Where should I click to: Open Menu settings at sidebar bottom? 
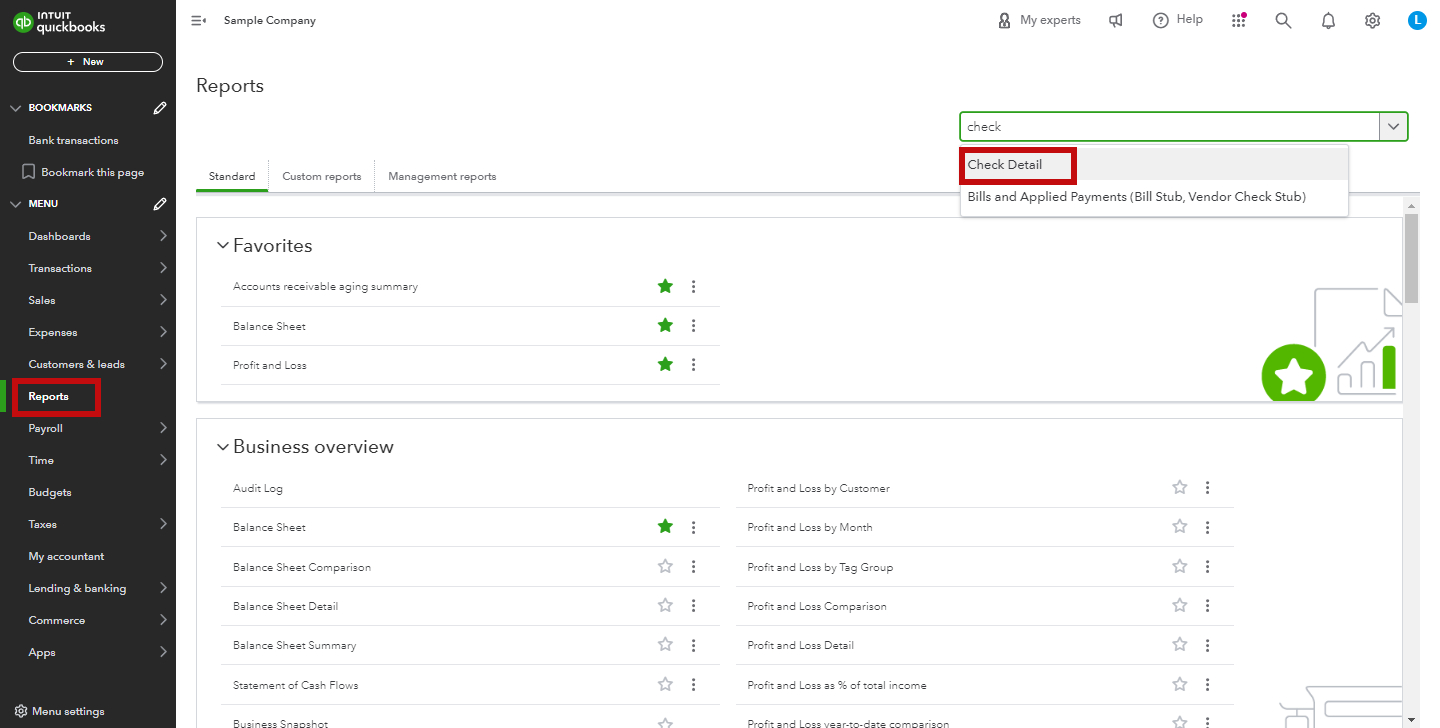60,711
